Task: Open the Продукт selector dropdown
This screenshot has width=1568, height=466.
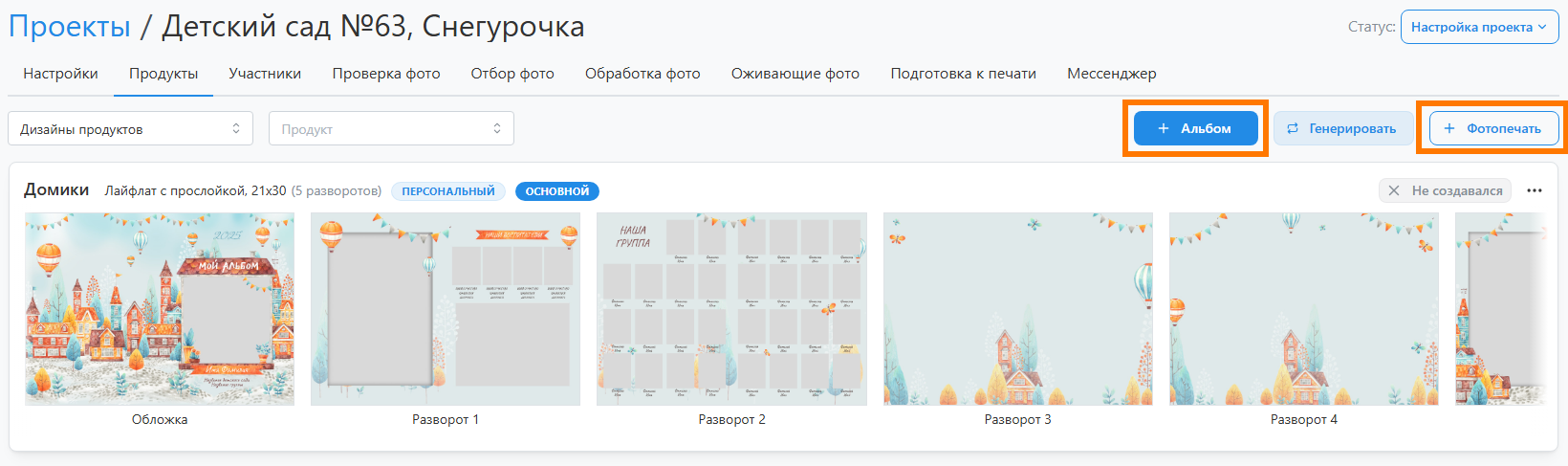Action: (391, 129)
